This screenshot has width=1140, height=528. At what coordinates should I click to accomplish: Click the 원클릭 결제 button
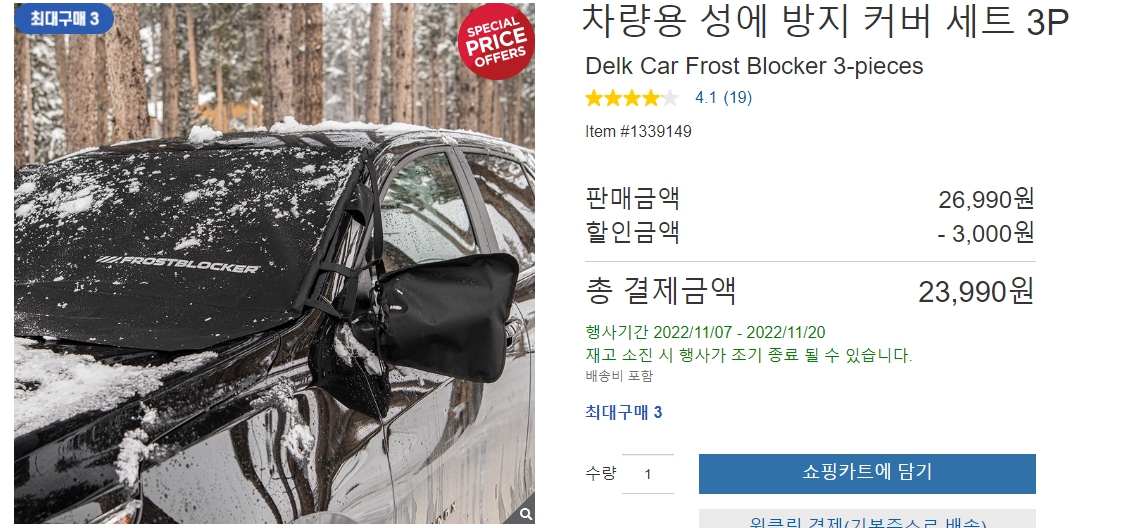click(x=867, y=519)
